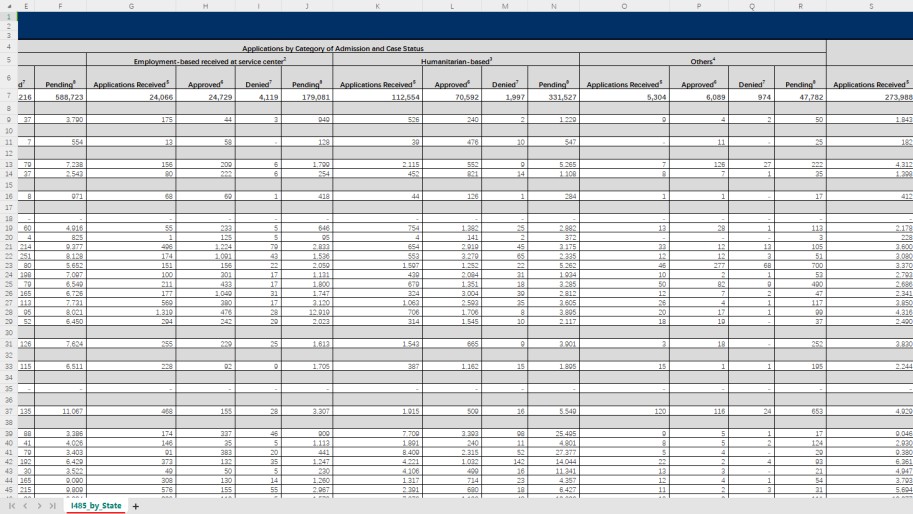Viewport: 913px width, 514px height.
Task: Click 'Applications Received' header under Employment-based
Action: click(x=131, y=84)
